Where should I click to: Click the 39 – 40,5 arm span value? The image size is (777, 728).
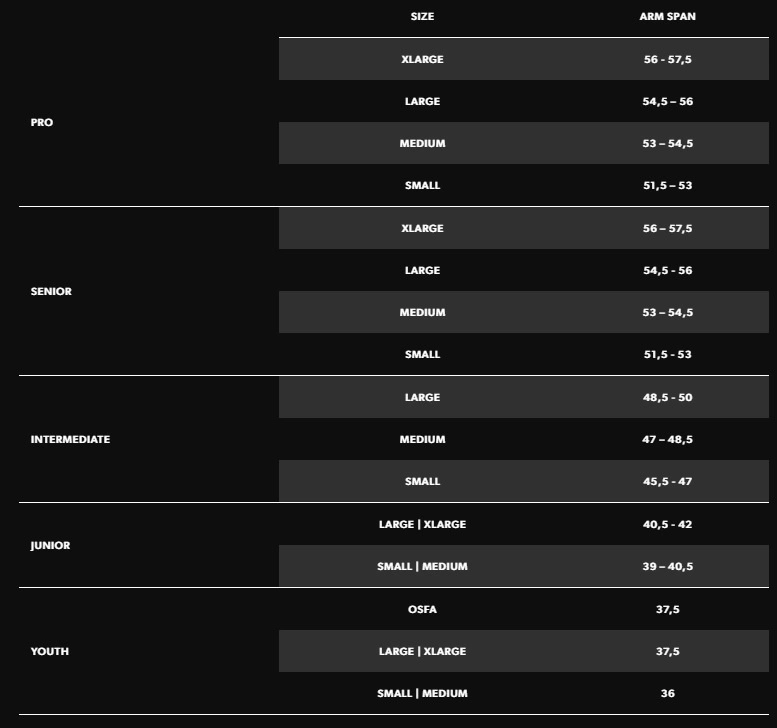point(668,566)
